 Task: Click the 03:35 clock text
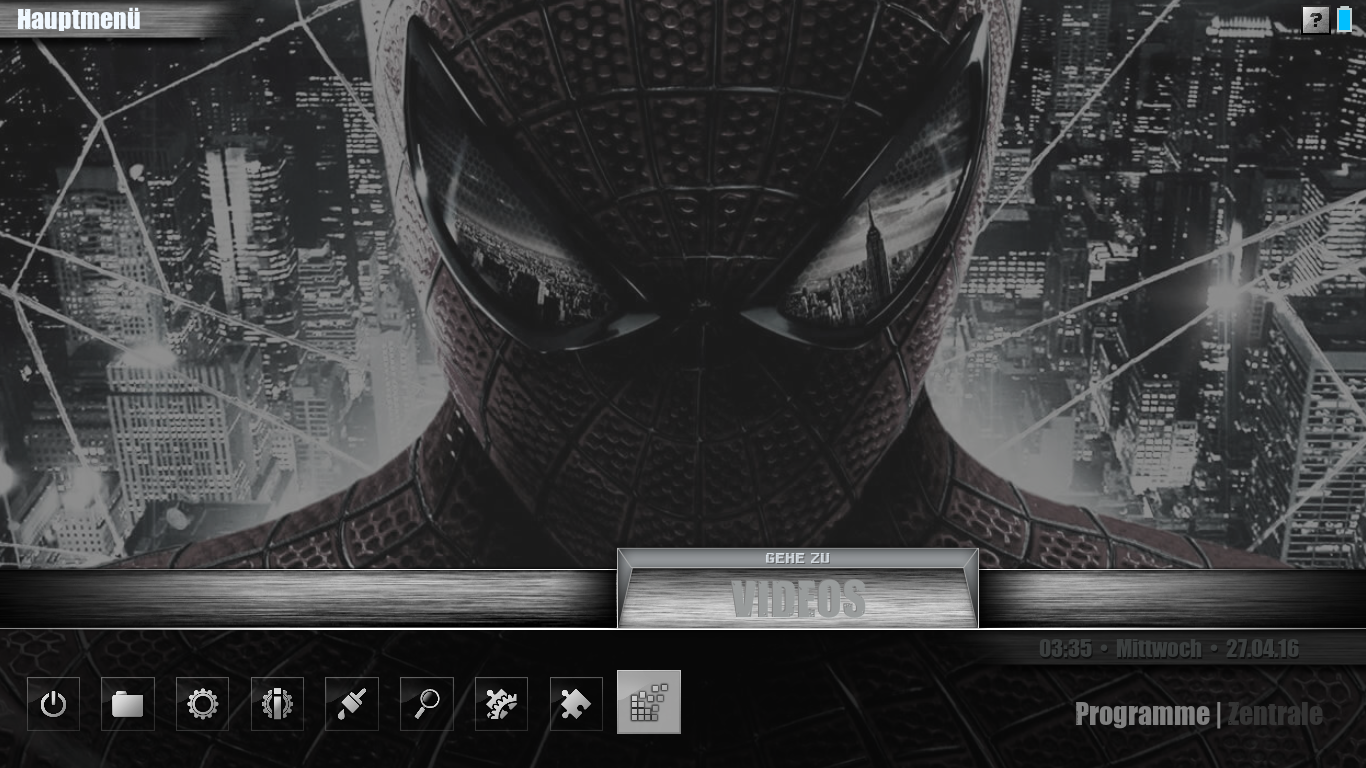1065,649
